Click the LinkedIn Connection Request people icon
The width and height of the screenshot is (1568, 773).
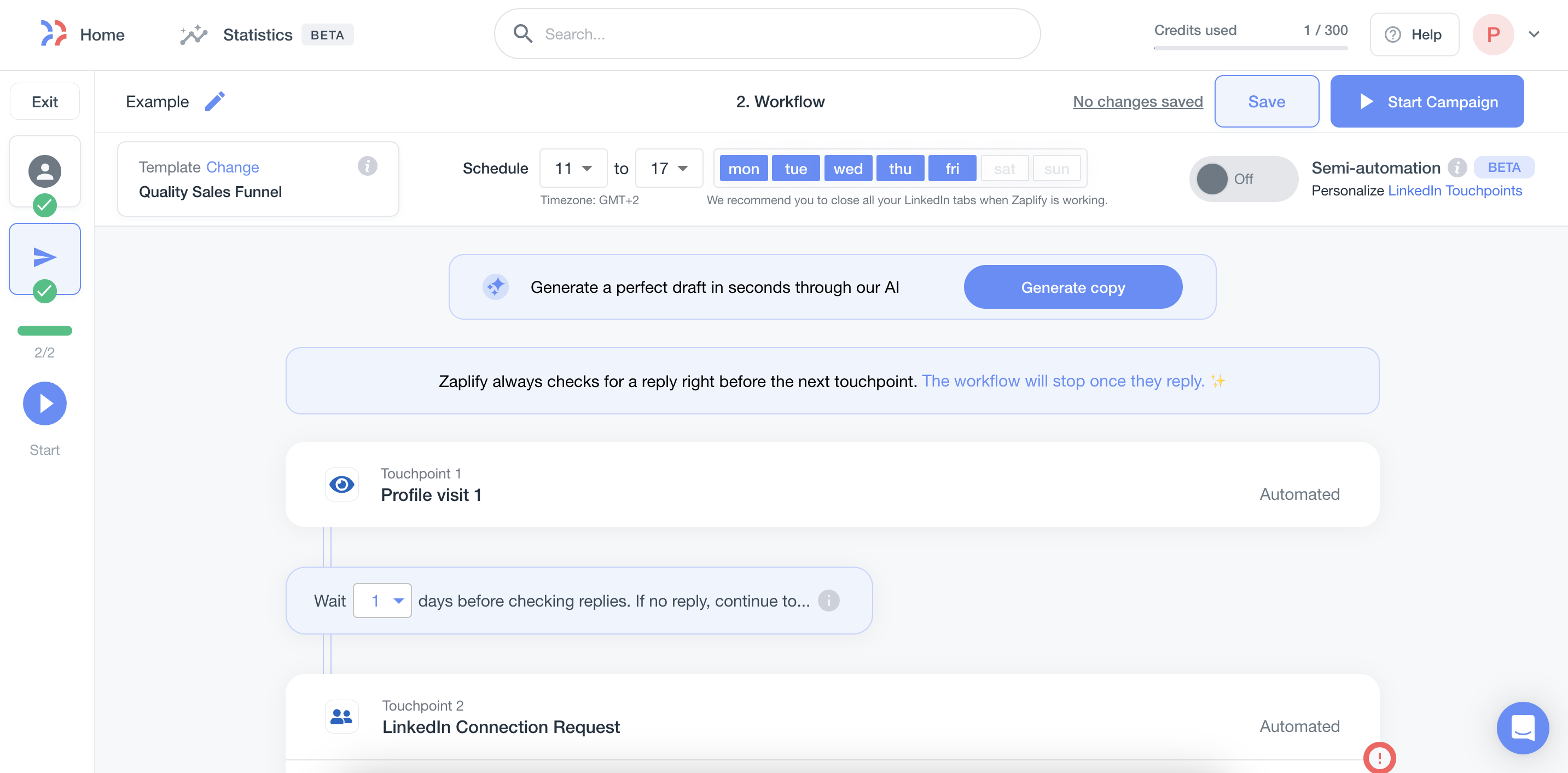341,717
